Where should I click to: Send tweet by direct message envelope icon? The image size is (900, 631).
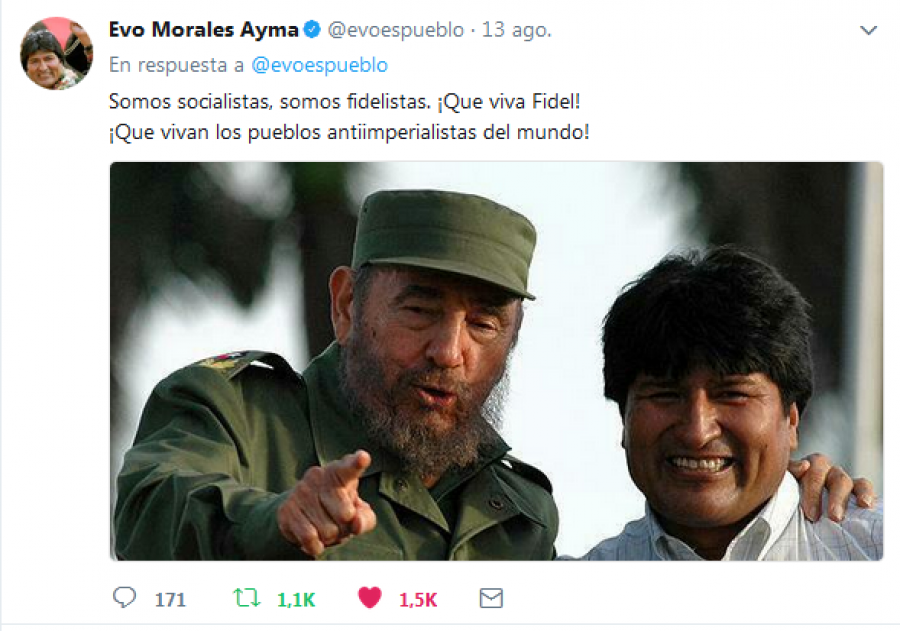click(491, 598)
